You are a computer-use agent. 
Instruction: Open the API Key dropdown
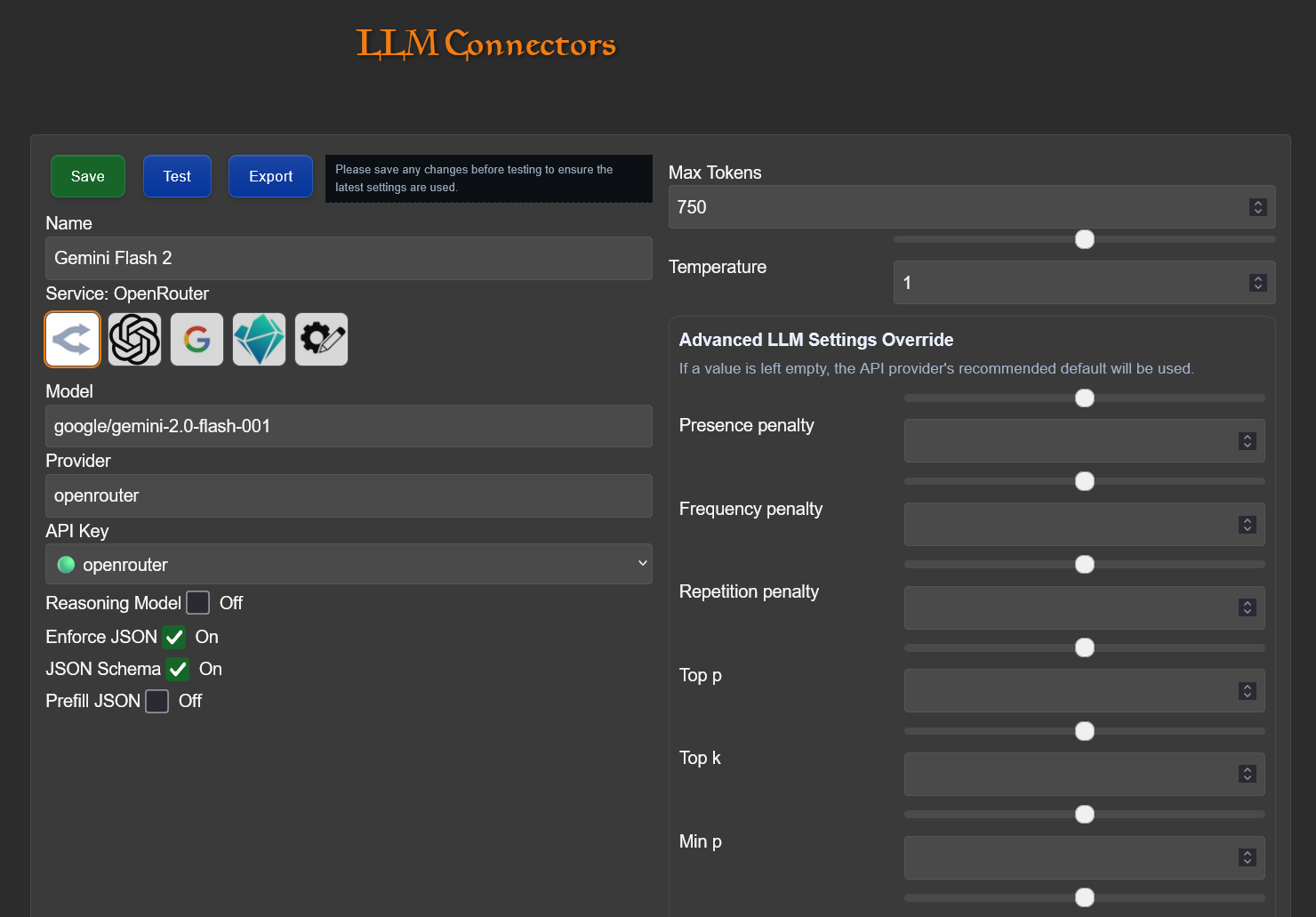(349, 564)
